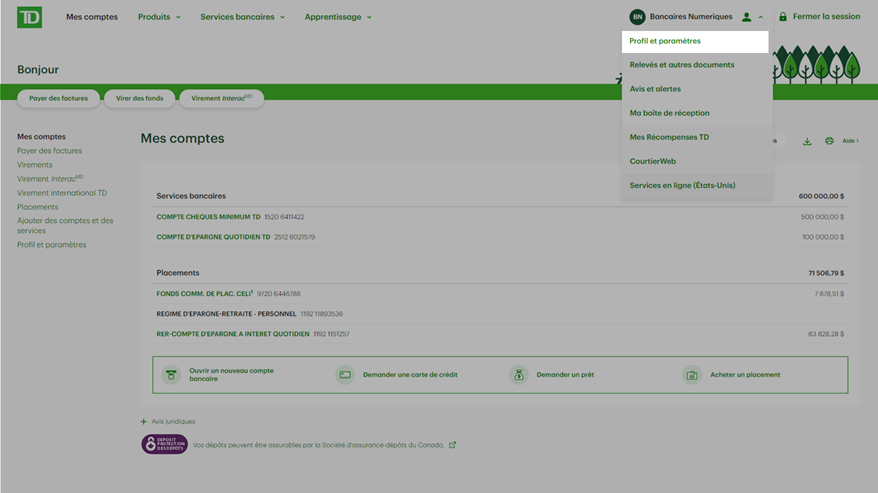Screen dimensions: 878x493
Task: Click the buy investment icon
Action: [x=692, y=375]
